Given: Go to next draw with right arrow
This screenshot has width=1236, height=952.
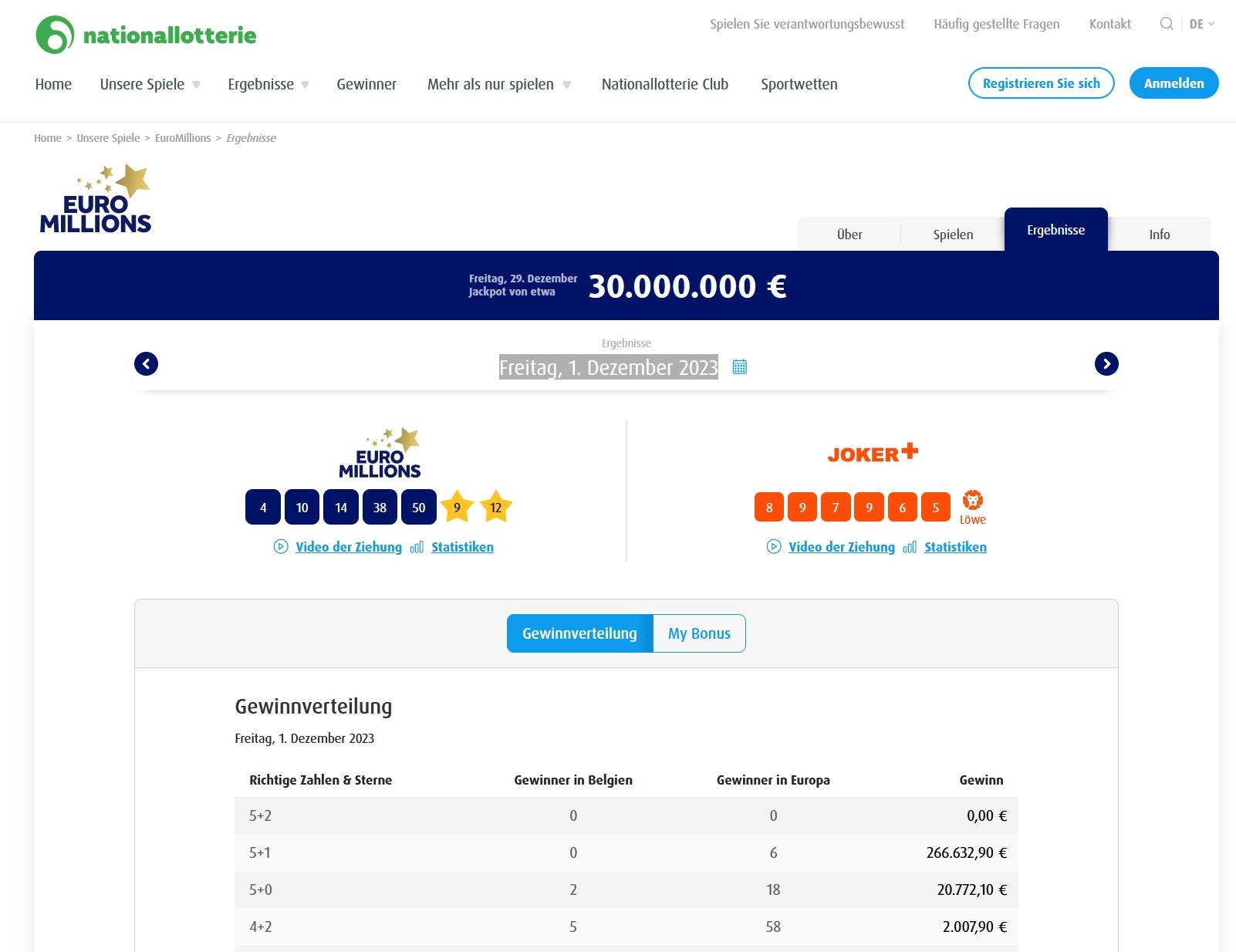Looking at the screenshot, I should click(x=1106, y=364).
